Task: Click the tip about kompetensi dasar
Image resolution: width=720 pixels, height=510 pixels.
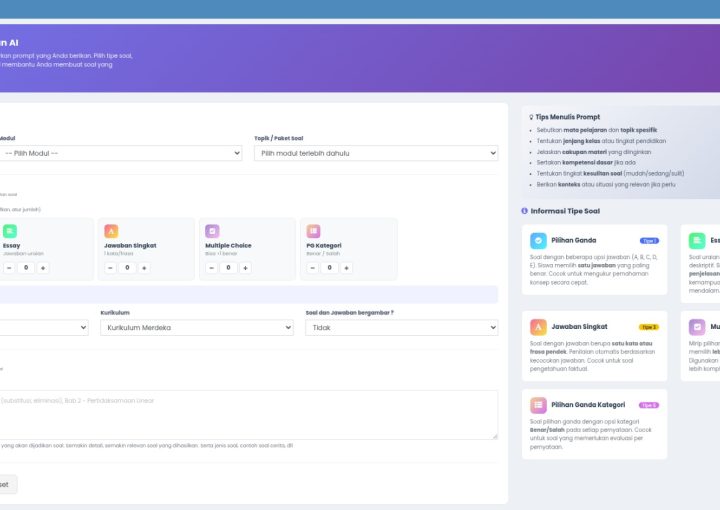Action: pos(586,163)
